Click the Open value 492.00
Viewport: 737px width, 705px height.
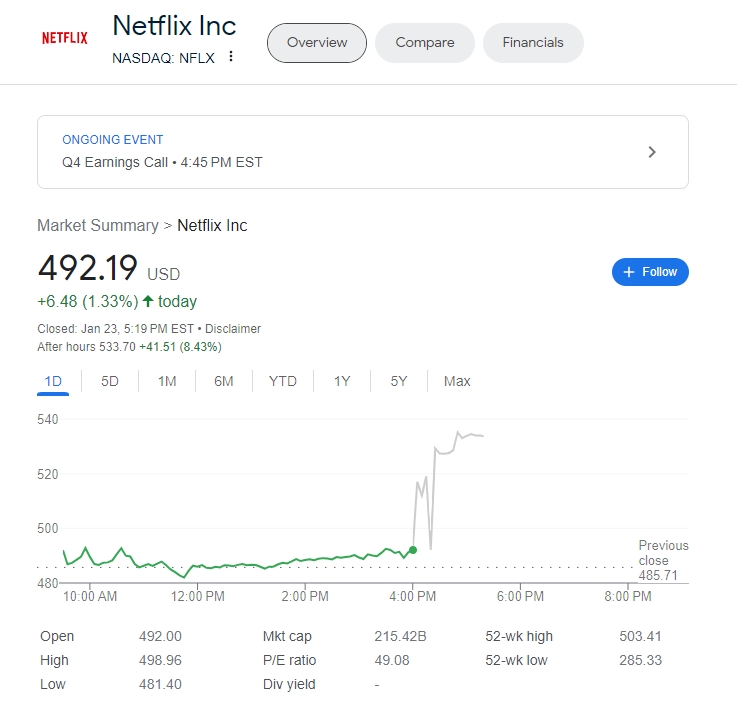[x=160, y=636]
